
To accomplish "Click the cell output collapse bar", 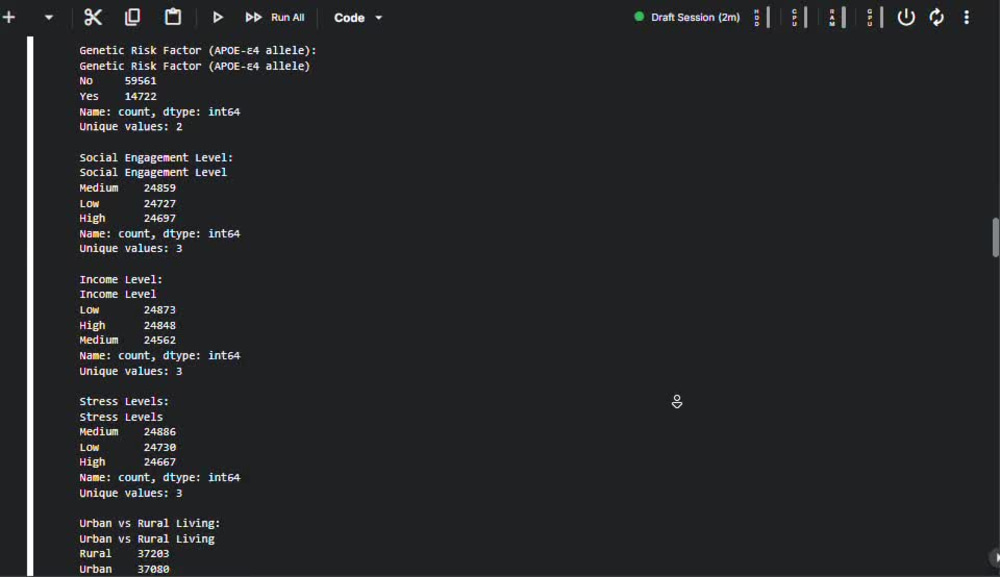I will pyautogui.click(x=30, y=306).
